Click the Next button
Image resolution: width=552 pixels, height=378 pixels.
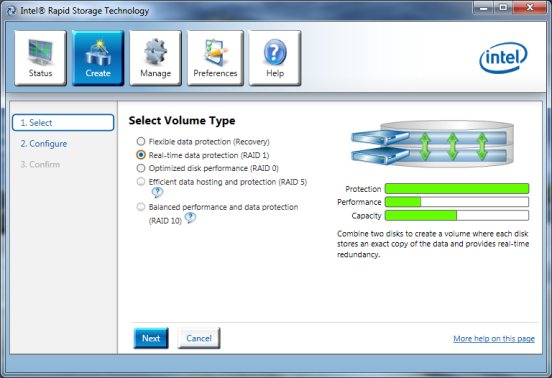(x=151, y=338)
